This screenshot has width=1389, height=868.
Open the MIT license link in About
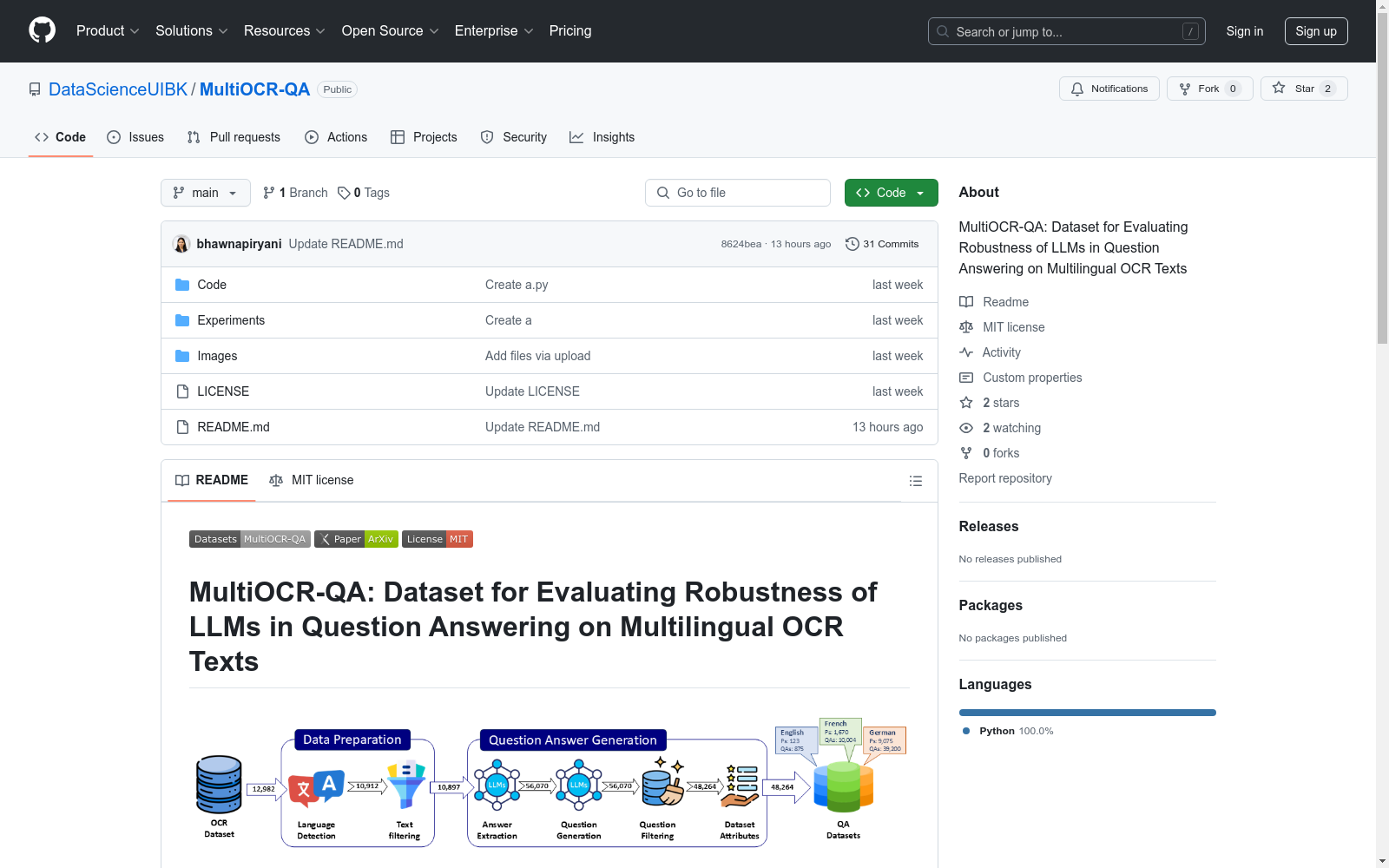[1002, 327]
